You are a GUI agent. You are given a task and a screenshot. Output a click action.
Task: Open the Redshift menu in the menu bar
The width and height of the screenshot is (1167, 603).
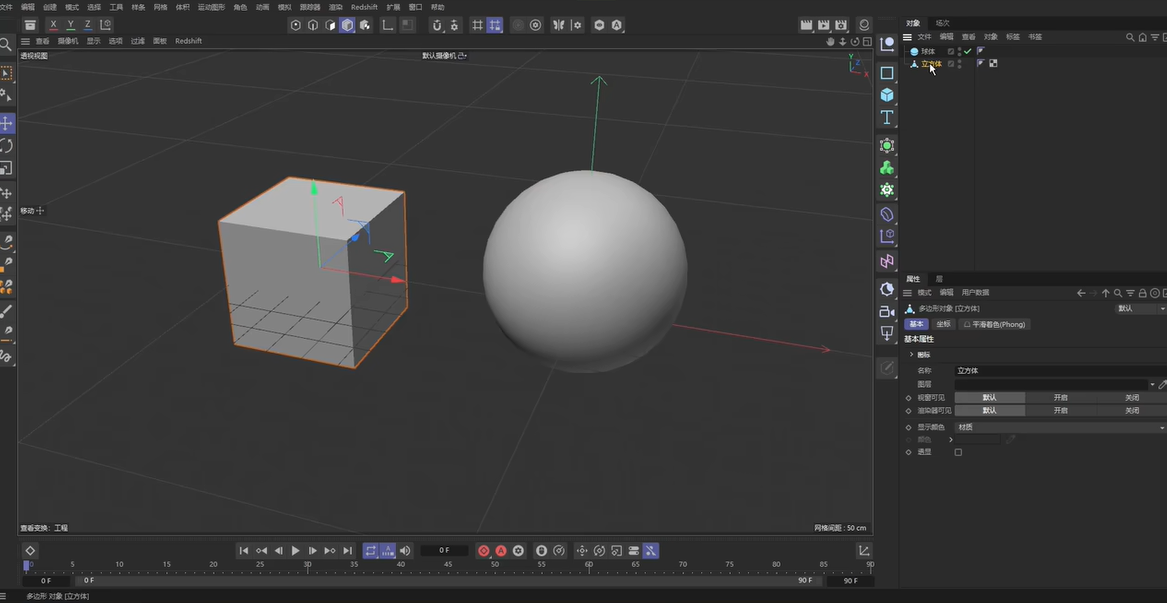(x=363, y=7)
